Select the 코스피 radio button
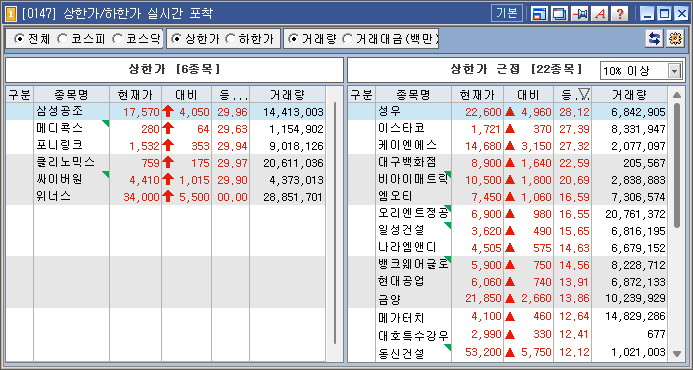 click(63, 39)
